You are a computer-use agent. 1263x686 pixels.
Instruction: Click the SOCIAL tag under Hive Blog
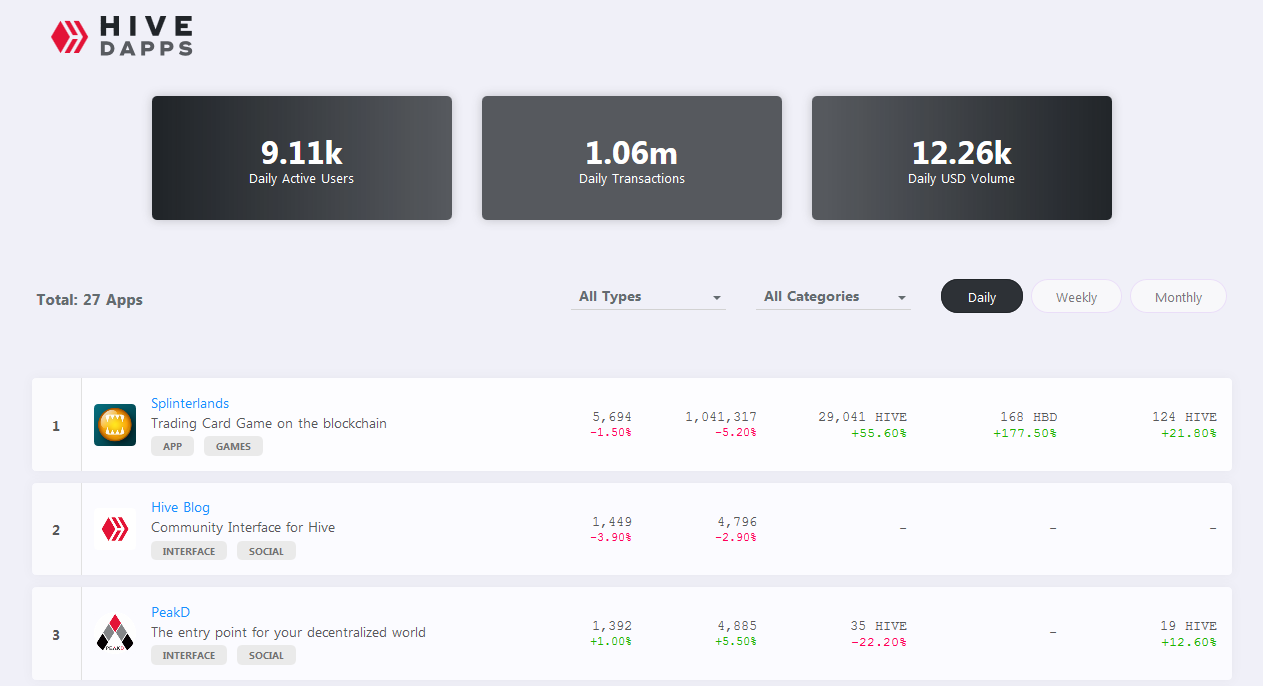pos(266,551)
